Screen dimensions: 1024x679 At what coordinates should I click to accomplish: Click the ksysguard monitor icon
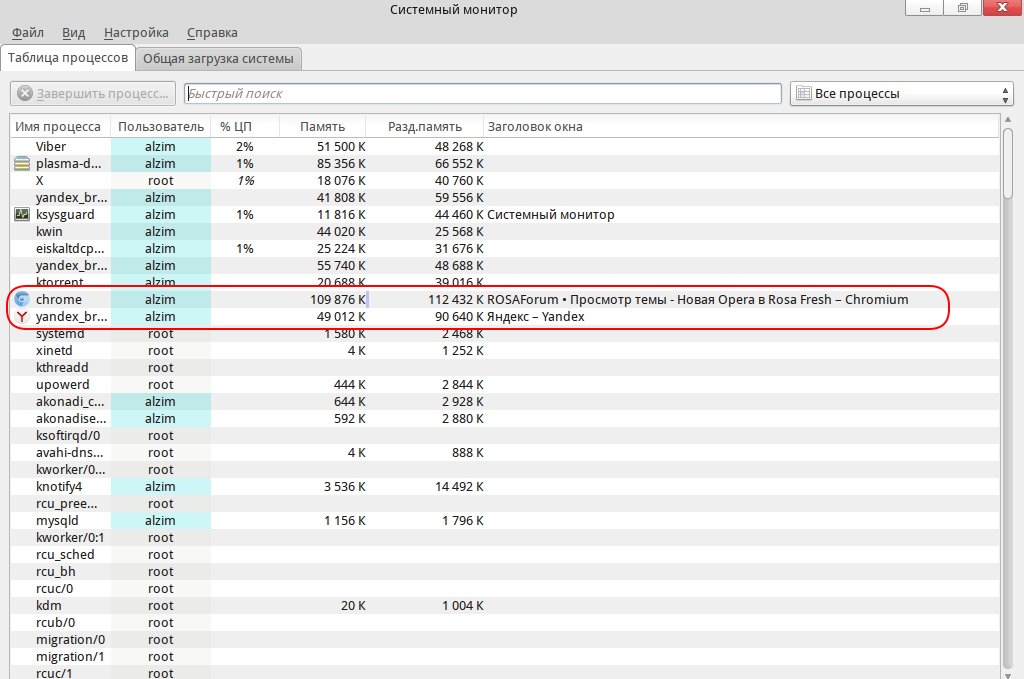click(x=22, y=215)
